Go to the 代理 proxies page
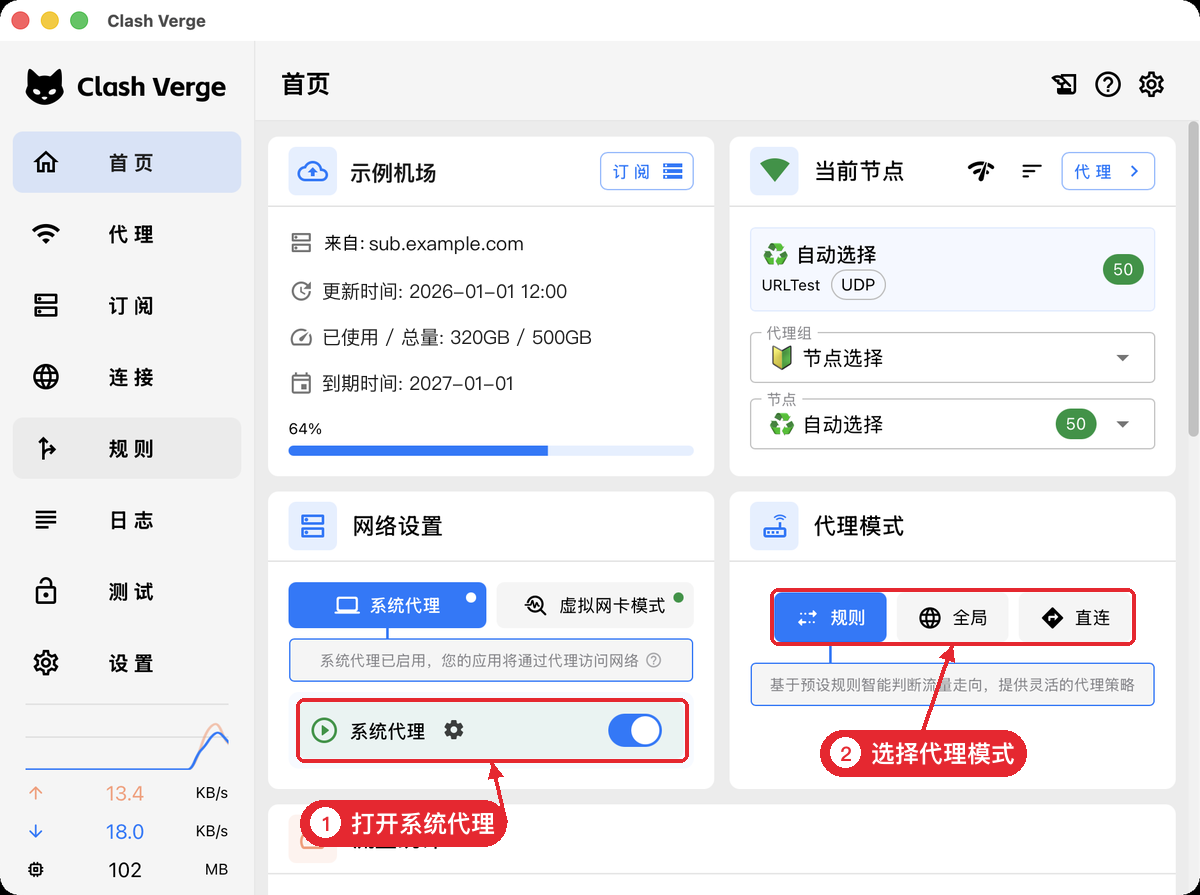This screenshot has height=895, width=1200. [127, 234]
